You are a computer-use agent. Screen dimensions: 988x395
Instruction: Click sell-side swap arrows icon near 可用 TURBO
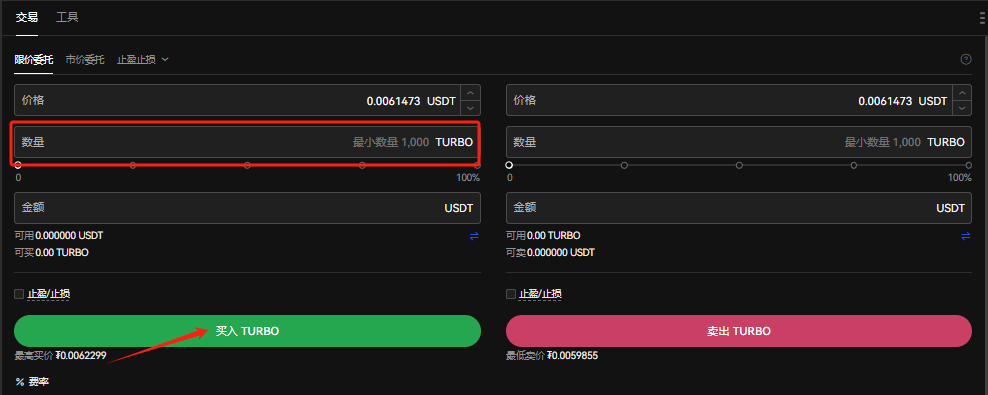(x=965, y=236)
